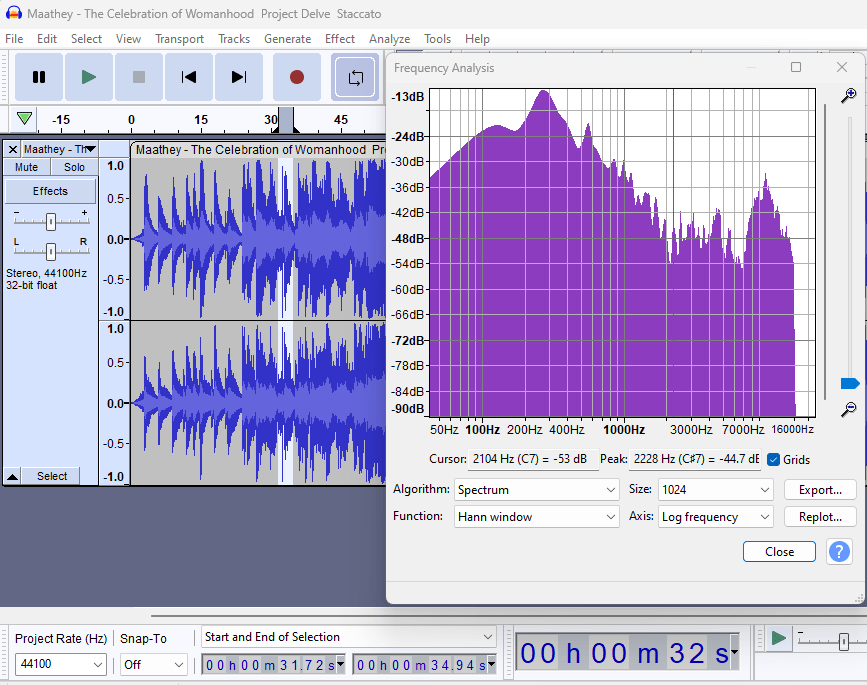Open the Axis Log frequency dropdown
Image resolution: width=867 pixels, height=685 pixels.
(x=715, y=517)
